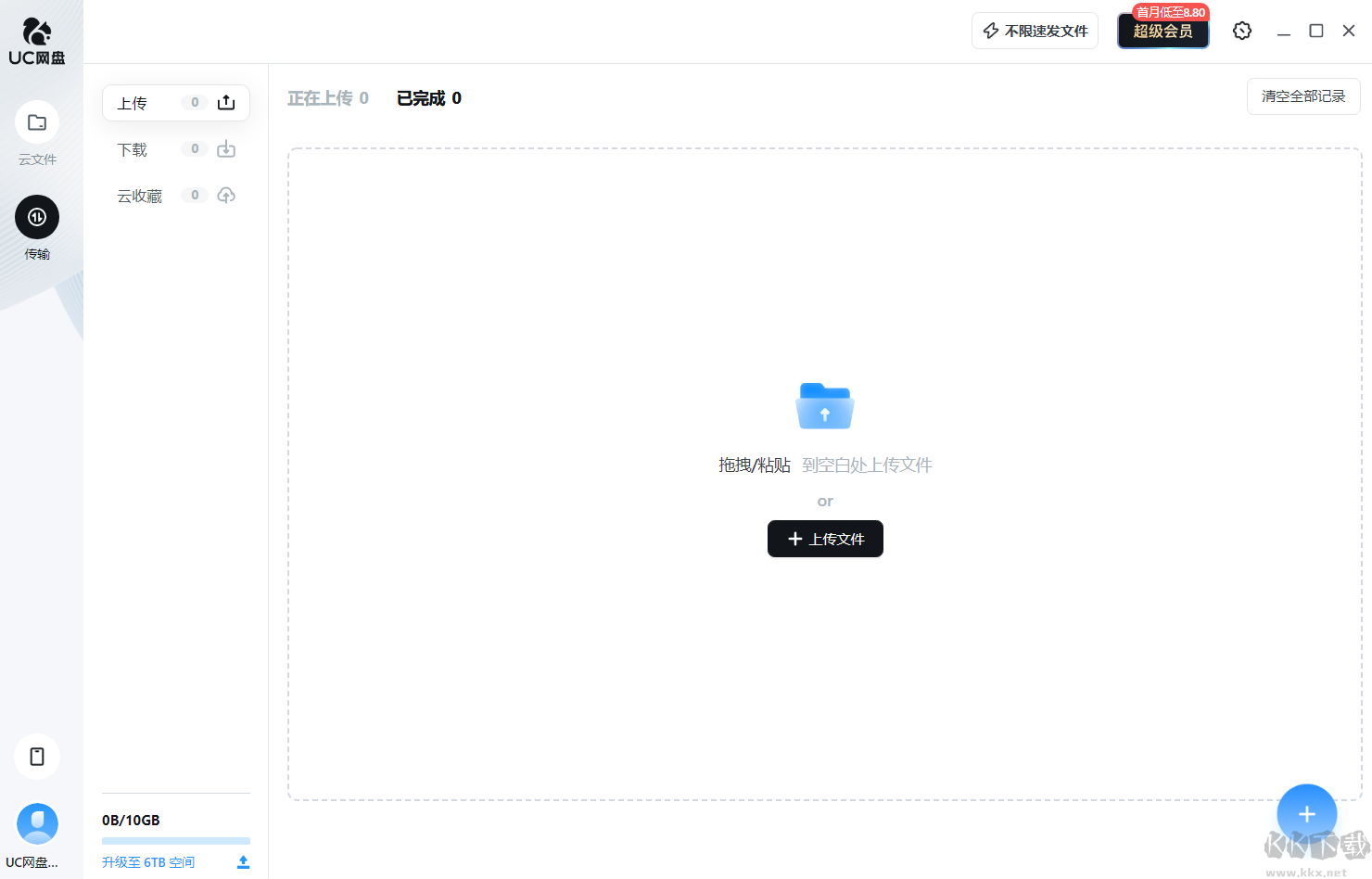This screenshot has height=879, width=1372.
Task: Click the download icon next to 下载
Action: pyautogui.click(x=225, y=148)
